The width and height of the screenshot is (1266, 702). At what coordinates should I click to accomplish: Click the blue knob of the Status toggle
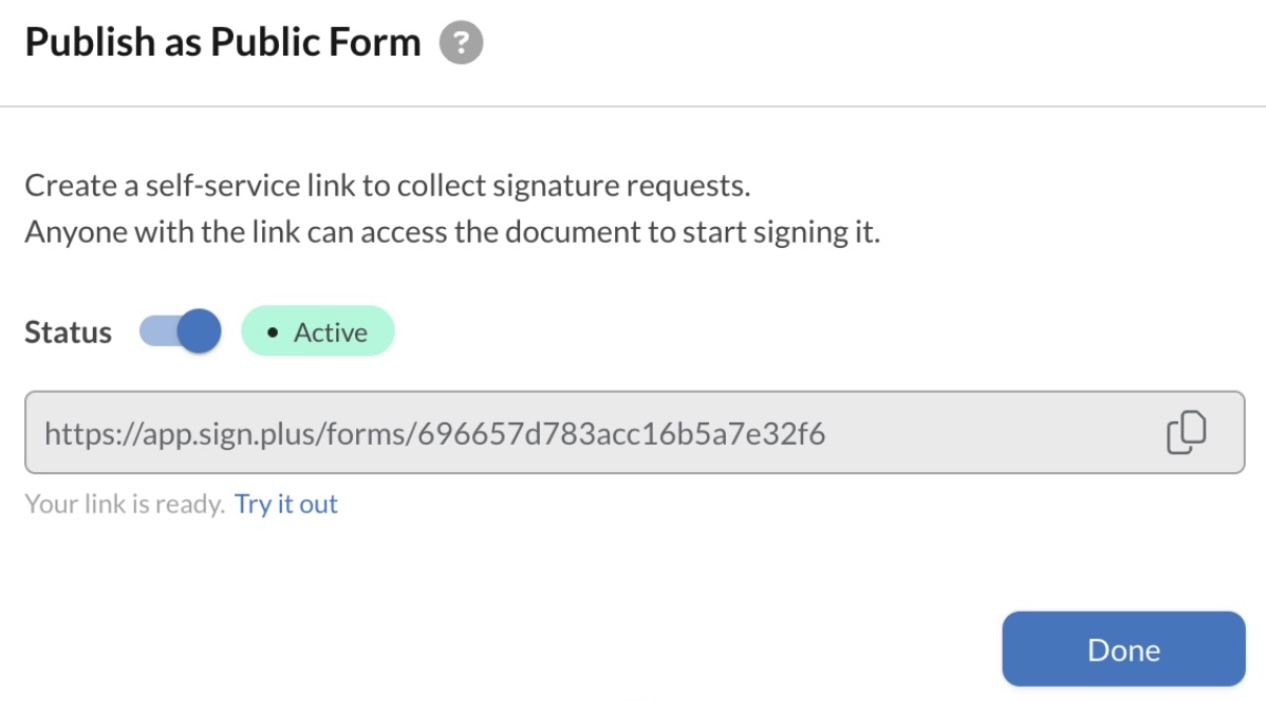click(201, 331)
